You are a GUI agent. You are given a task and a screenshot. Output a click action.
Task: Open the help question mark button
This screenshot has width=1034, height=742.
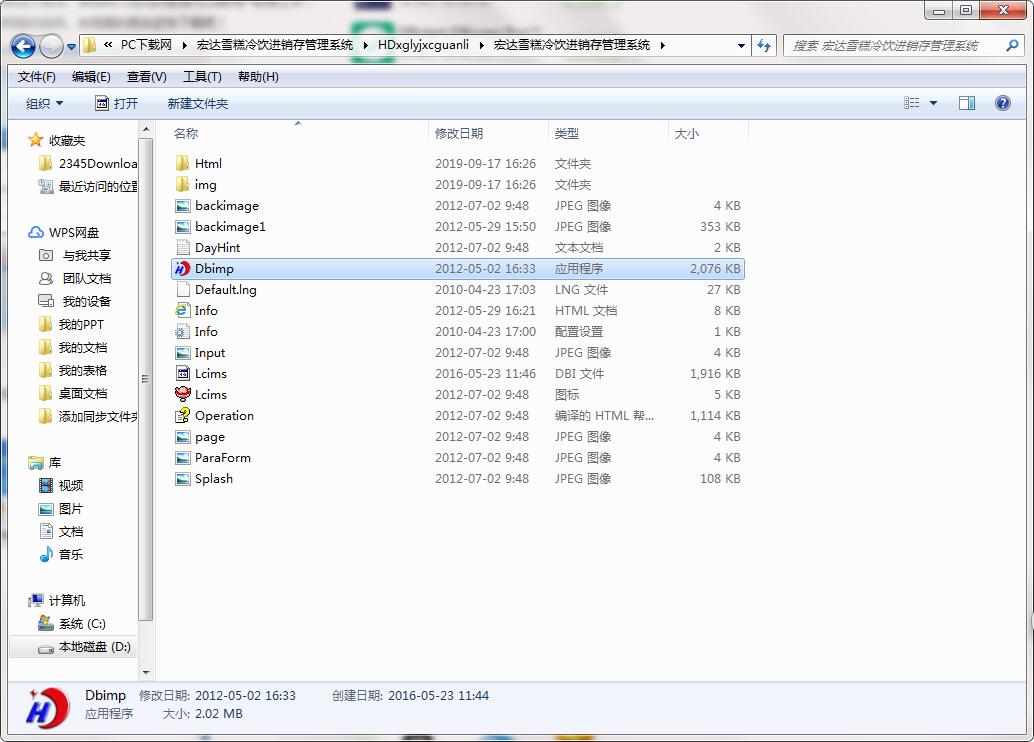1002,103
